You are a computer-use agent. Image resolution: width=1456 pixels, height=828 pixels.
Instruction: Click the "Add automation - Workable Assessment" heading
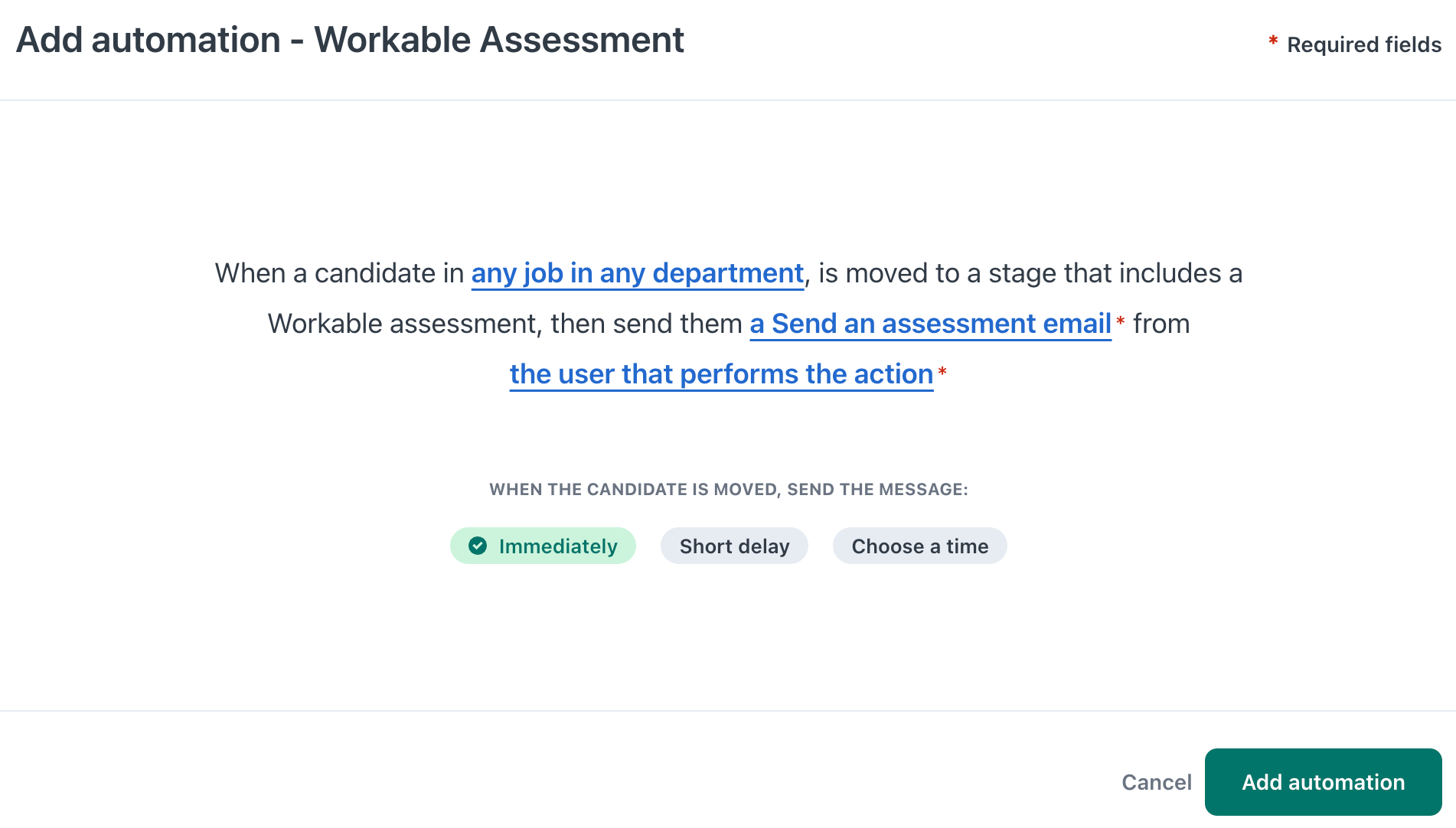(x=350, y=40)
